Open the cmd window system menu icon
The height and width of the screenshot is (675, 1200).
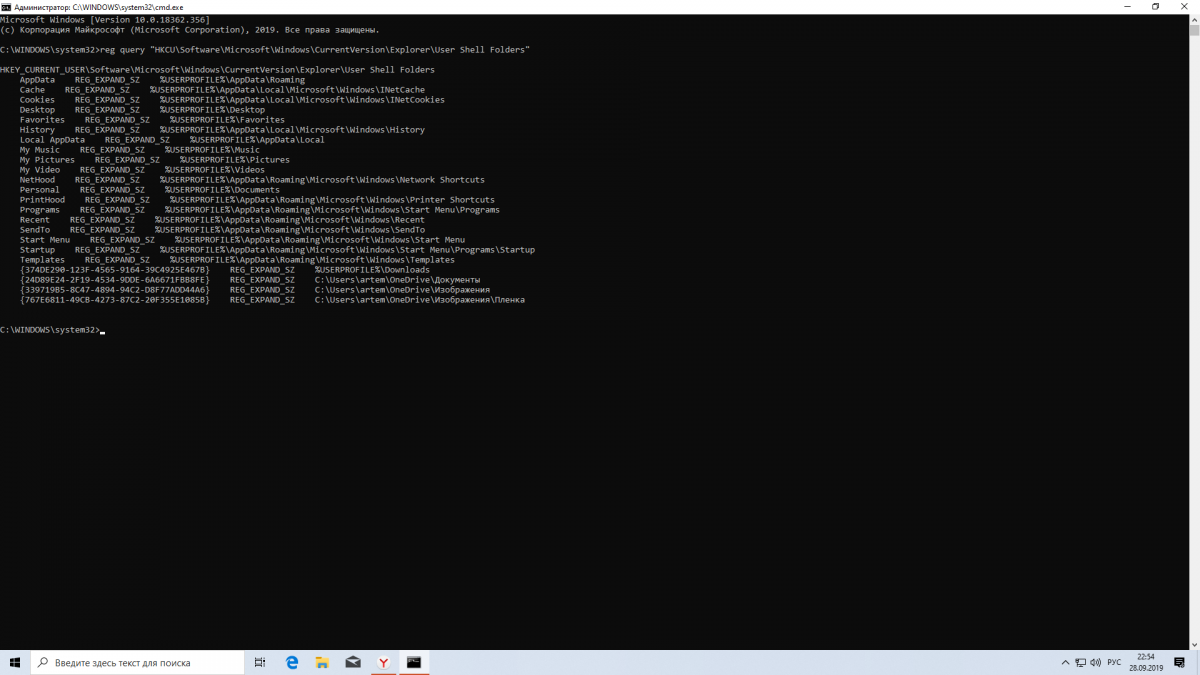[6, 6]
